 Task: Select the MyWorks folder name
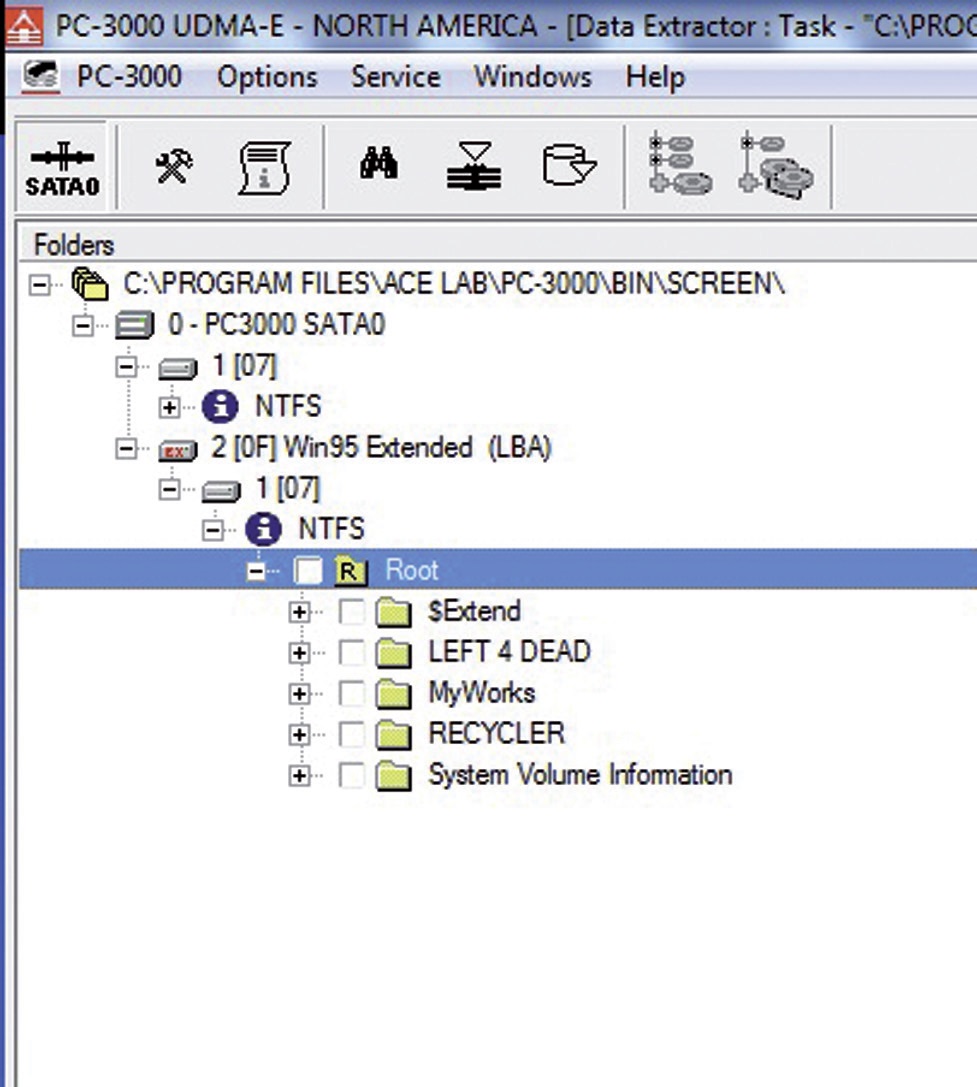pyautogui.click(x=482, y=693)
